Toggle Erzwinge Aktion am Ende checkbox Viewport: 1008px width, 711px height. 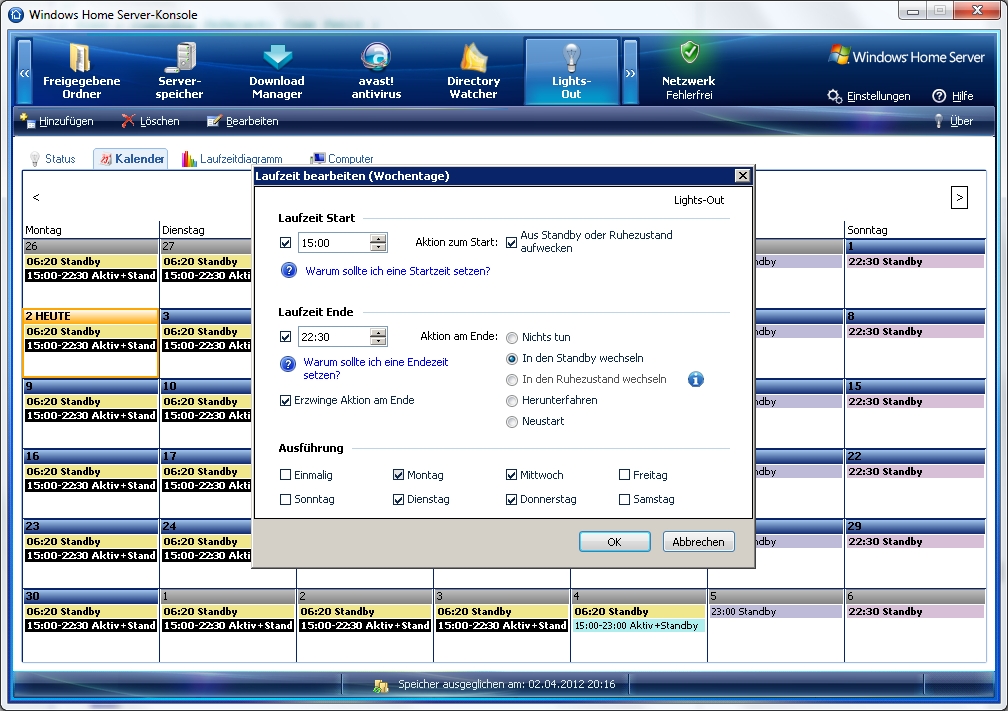point(285,400)
